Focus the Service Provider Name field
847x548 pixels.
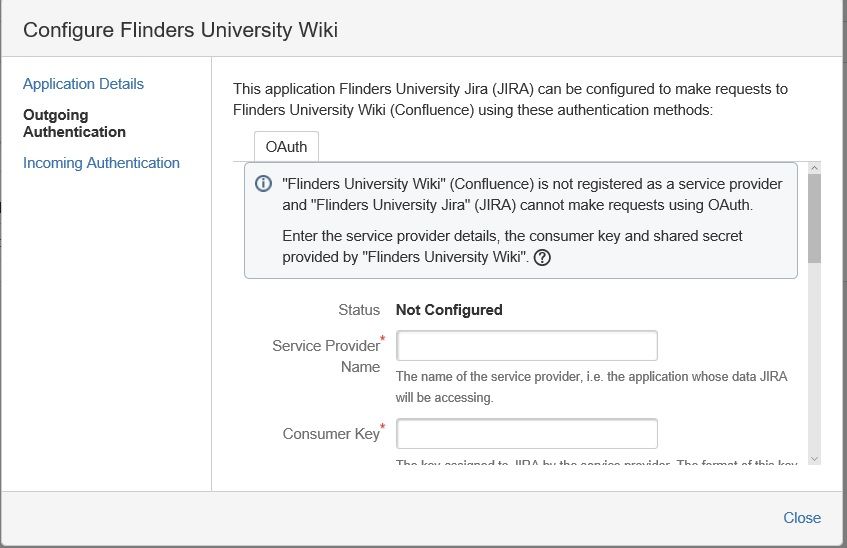coord(527,346)
